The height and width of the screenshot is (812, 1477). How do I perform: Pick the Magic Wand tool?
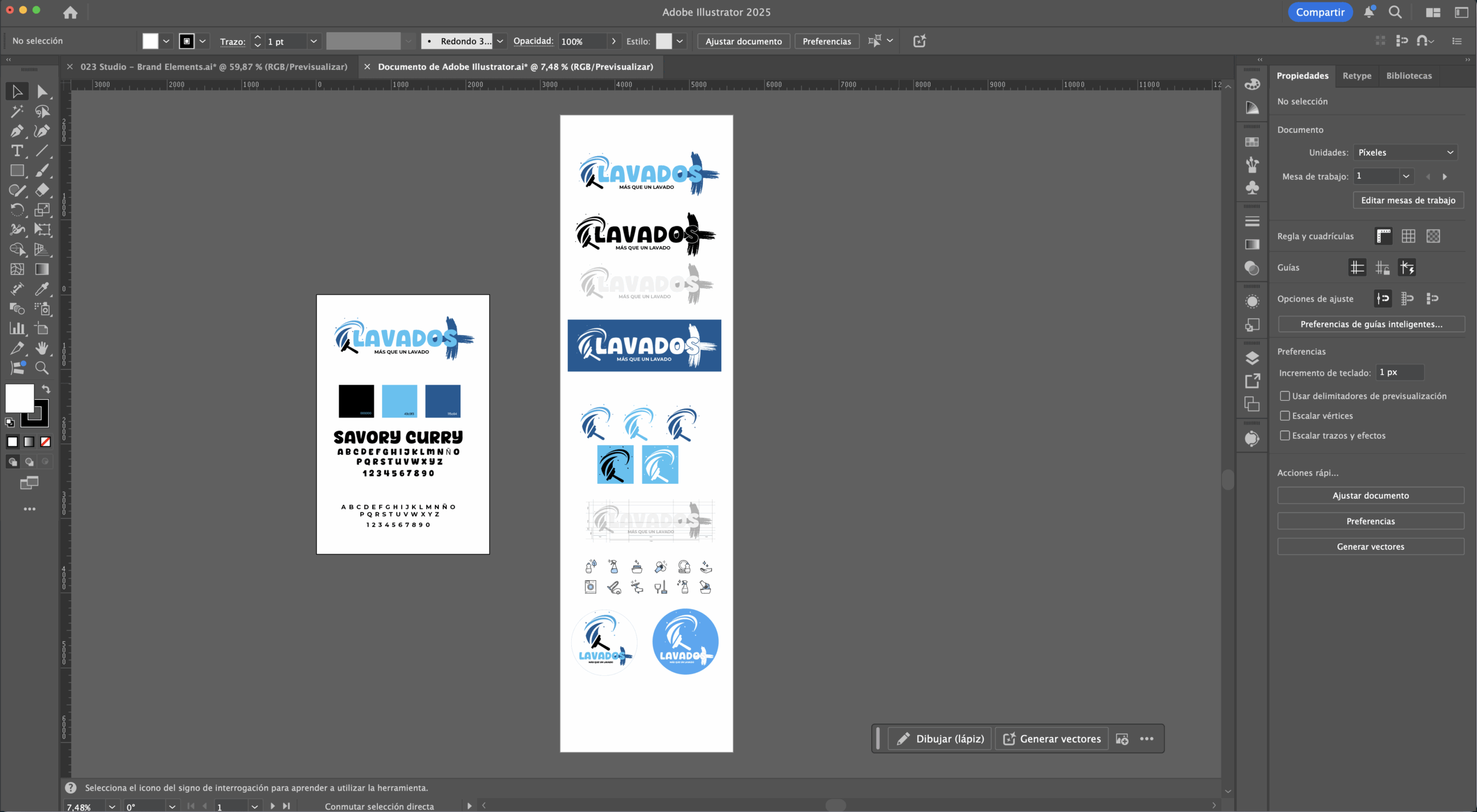tap(17, 111)
